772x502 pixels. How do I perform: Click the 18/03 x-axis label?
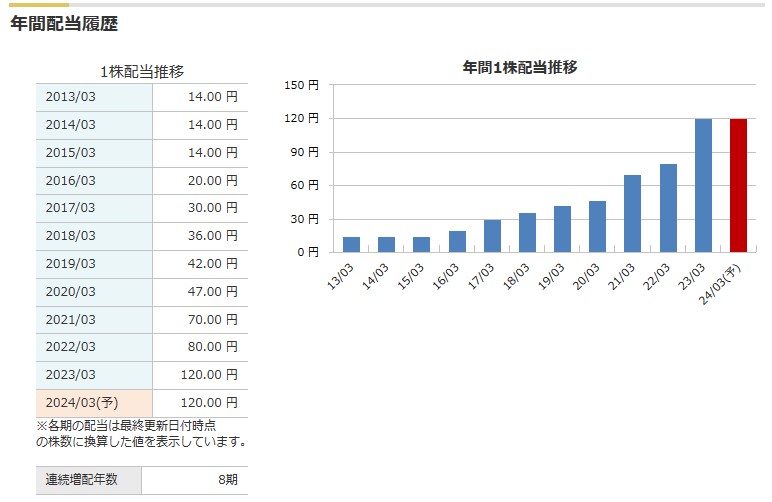click(x=516, y=277)
